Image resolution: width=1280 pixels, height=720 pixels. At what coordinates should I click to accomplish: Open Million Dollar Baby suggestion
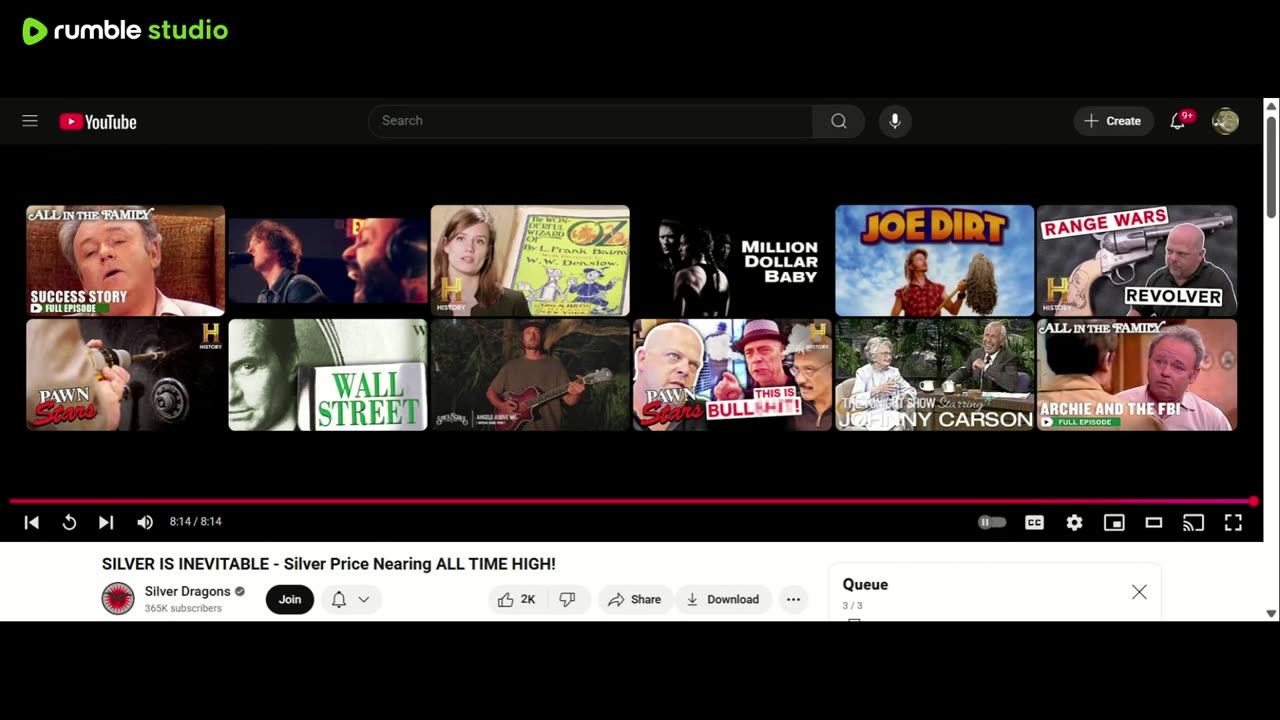click(x=732, y=261)
